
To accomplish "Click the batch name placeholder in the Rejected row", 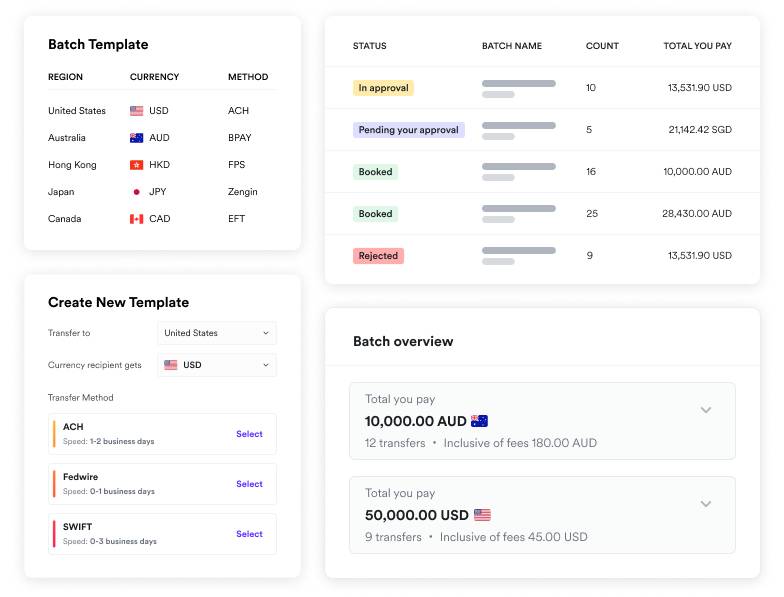I will click(x=518, y=256).
